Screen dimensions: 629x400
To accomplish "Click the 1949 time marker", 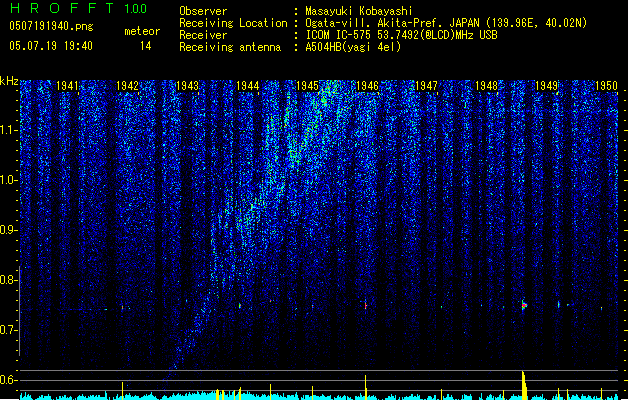I will [546, 86].
